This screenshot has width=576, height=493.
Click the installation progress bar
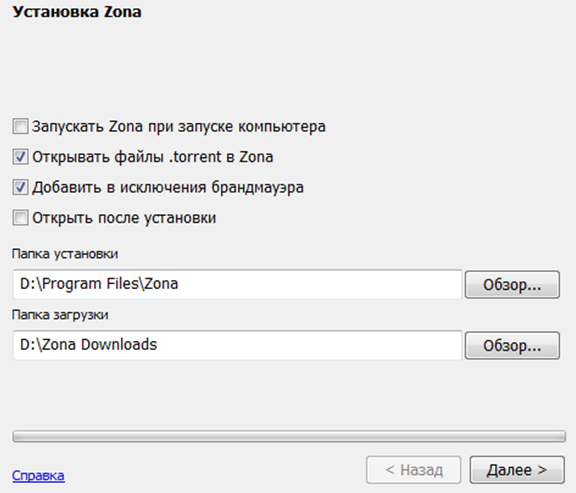pos(289,436)
